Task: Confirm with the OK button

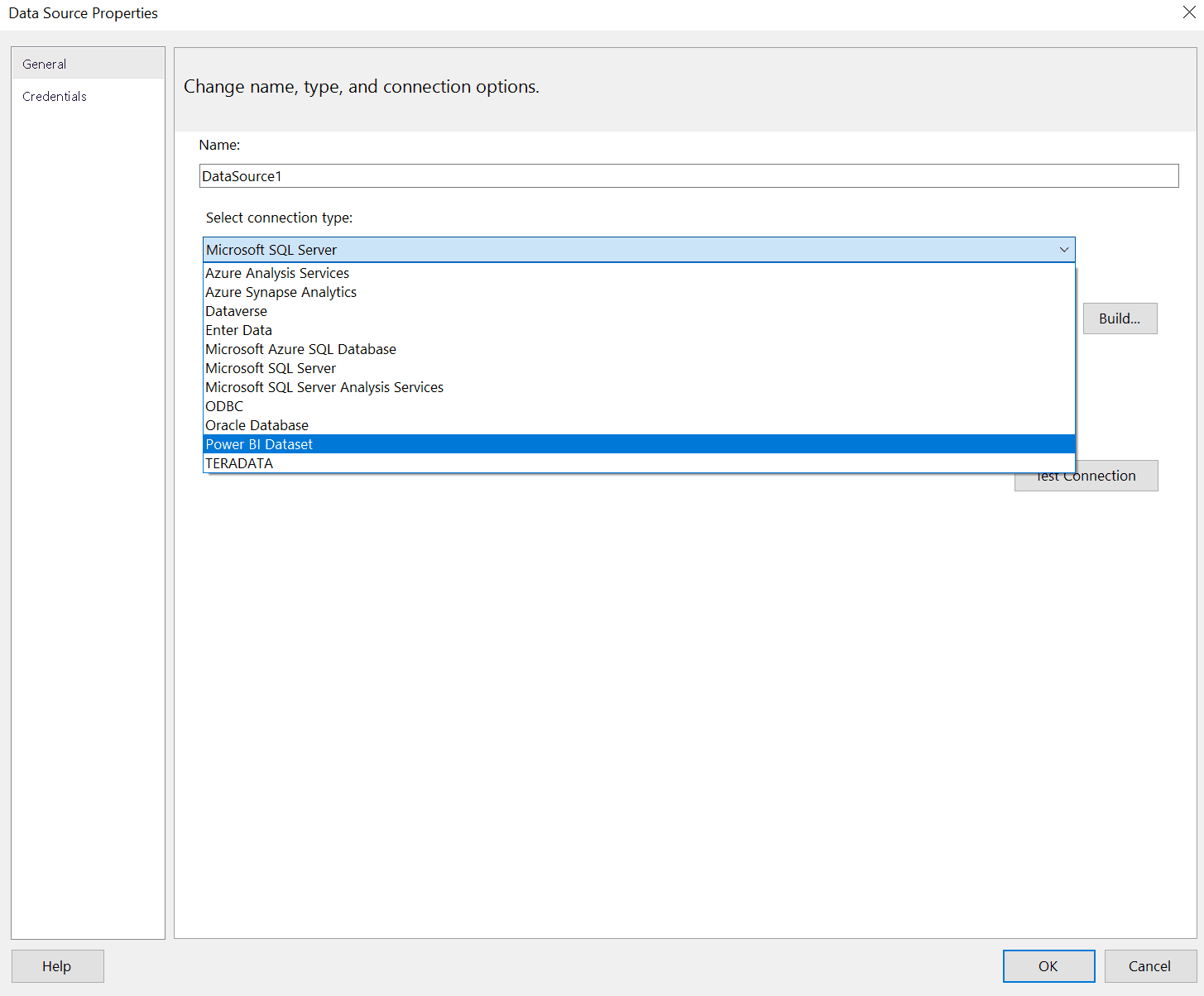Action: pyautogui.click(x=1048, y=966)
